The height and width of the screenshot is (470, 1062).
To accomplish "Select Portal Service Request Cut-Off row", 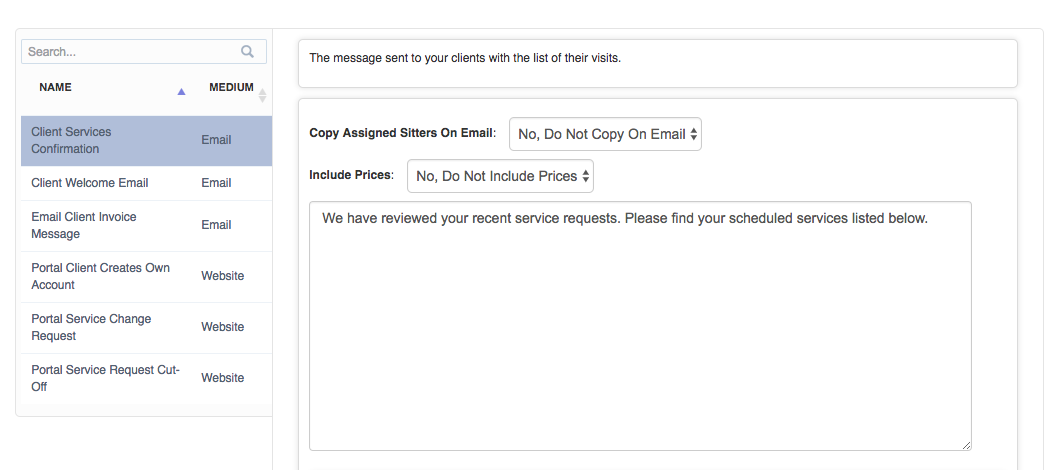I will click(x=146, y=379).
